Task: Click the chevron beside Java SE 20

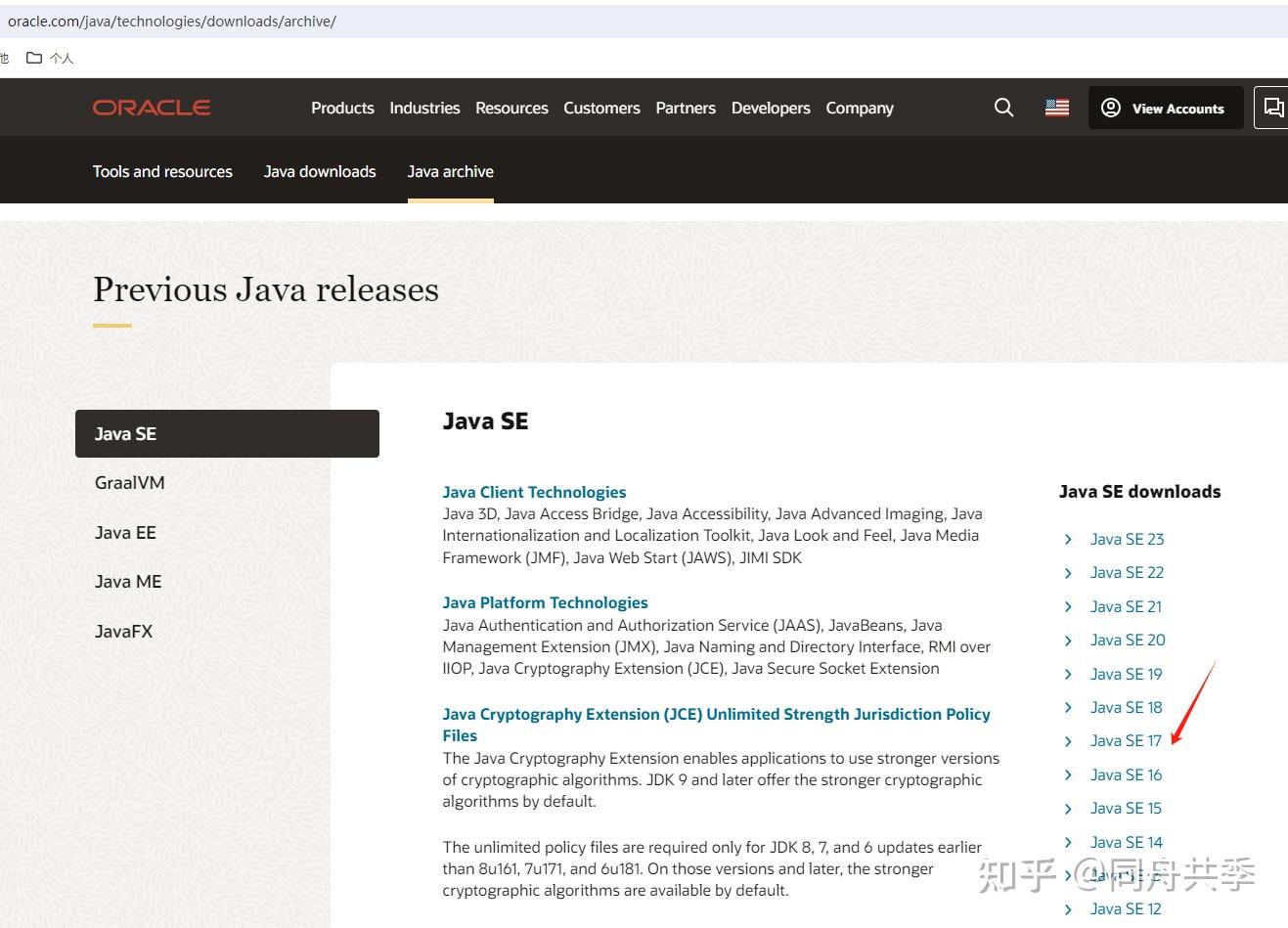Action: pyautogui.click(x=1068, y=641)
